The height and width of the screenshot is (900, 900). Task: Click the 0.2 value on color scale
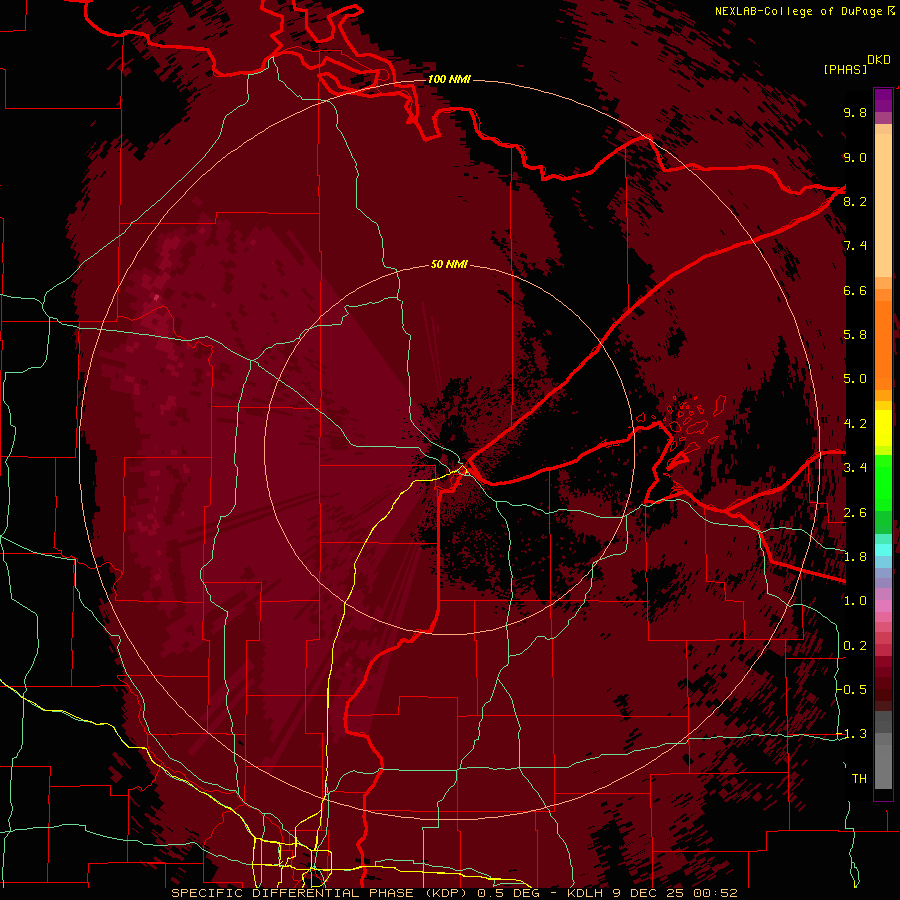855,646
